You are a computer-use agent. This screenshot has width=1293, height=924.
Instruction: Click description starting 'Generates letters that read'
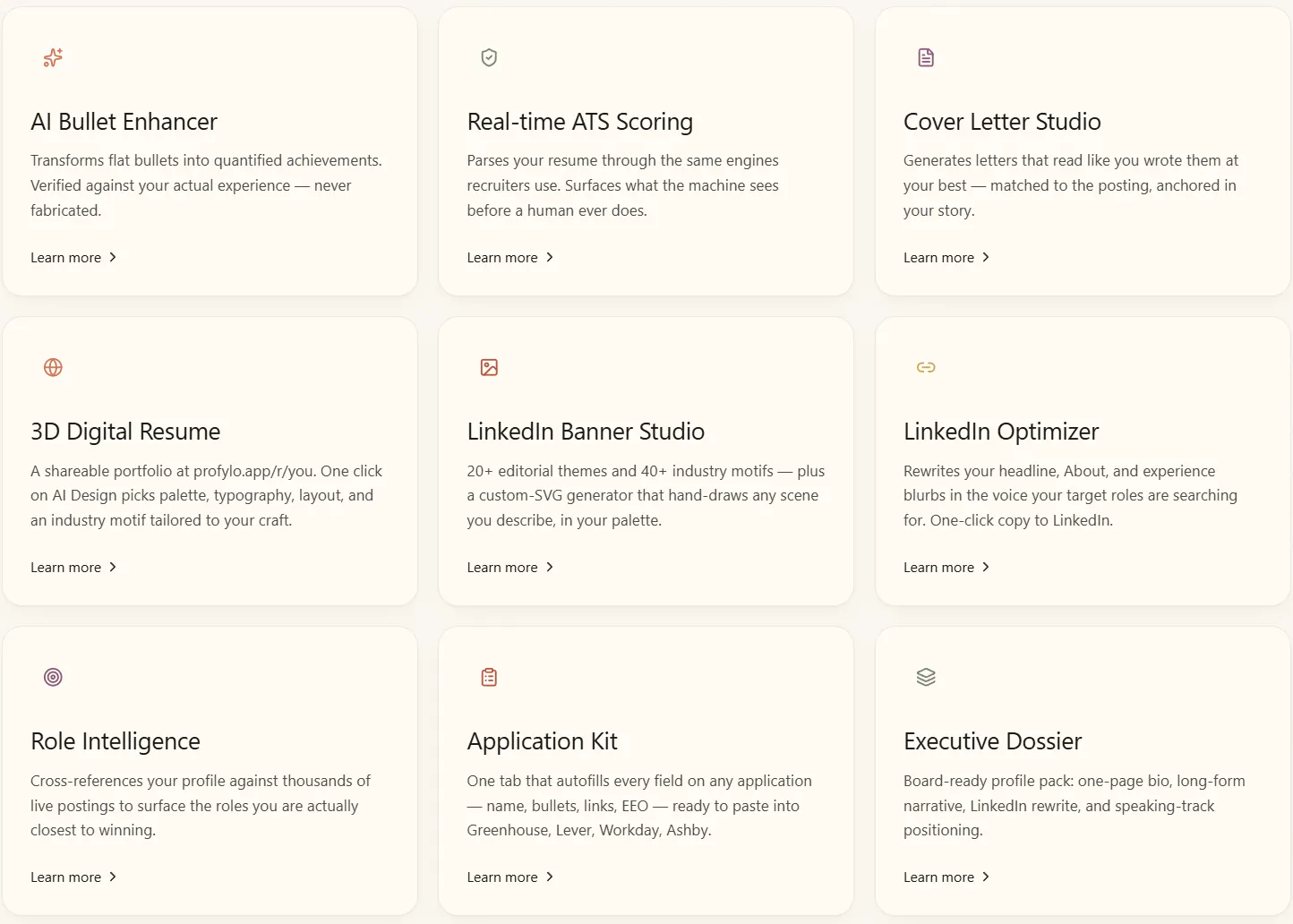click(x=1071, y=185)
